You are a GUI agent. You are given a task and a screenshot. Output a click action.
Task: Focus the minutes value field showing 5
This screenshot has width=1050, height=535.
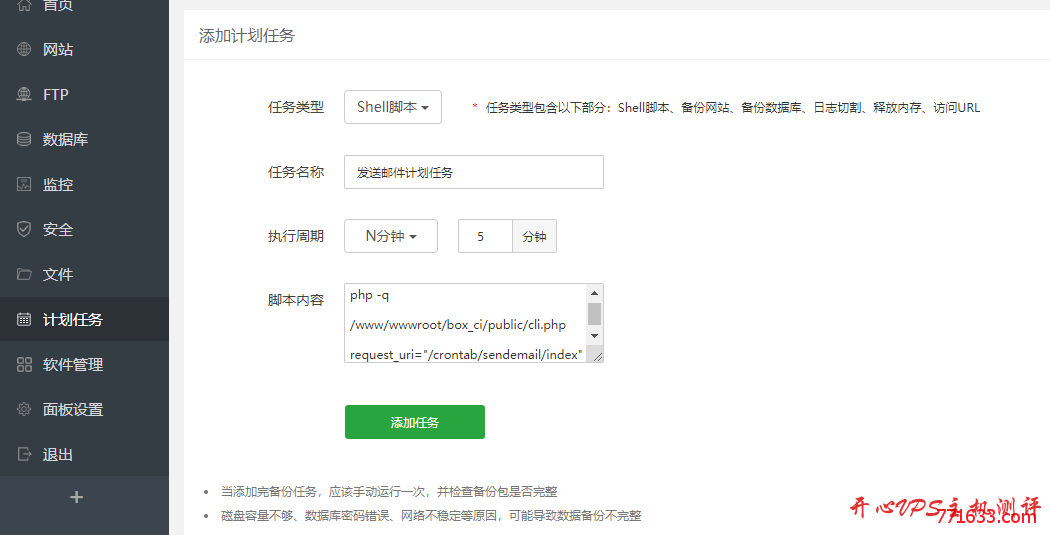[485, 236]
